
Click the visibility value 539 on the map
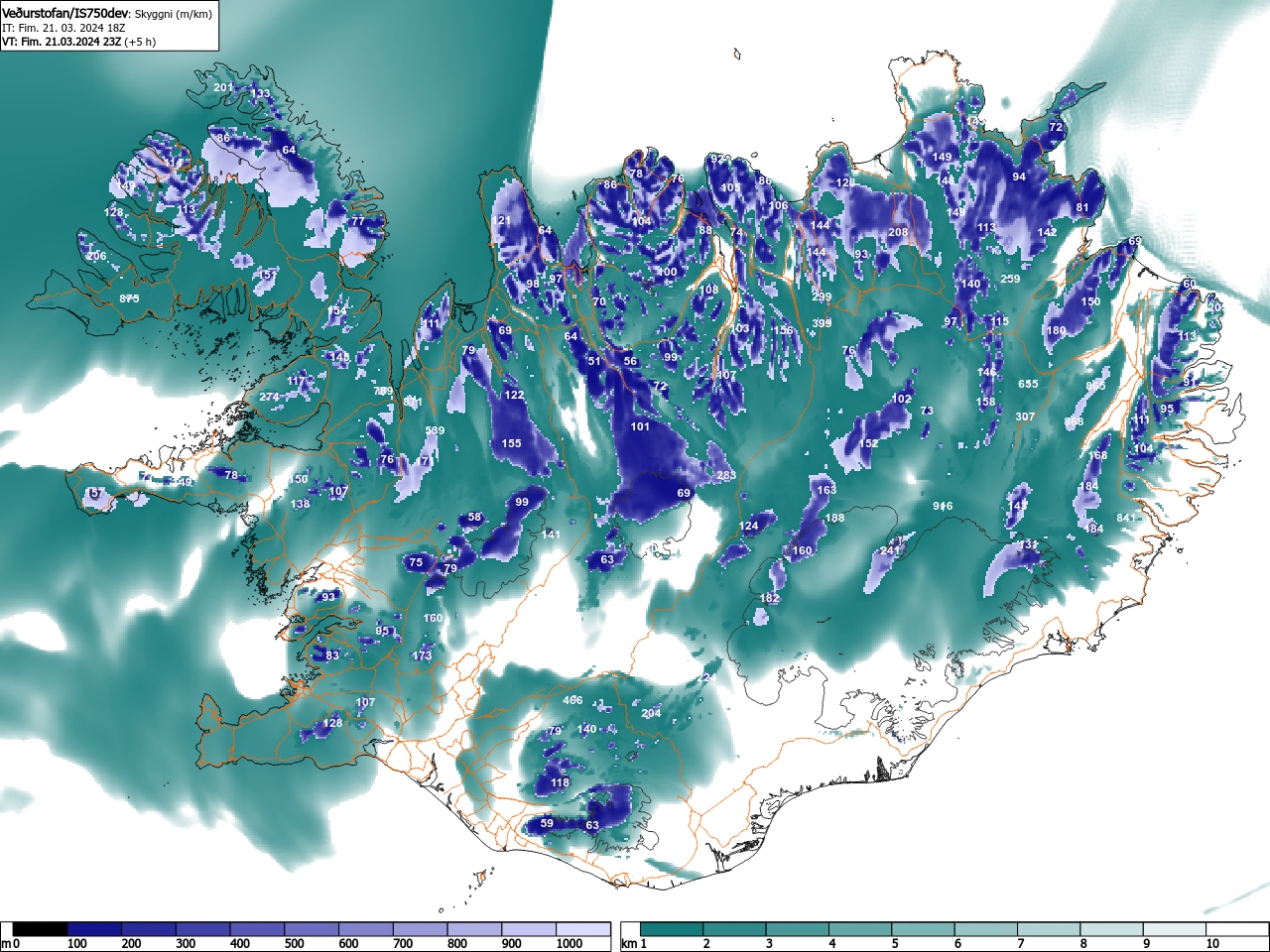point(435,430)
